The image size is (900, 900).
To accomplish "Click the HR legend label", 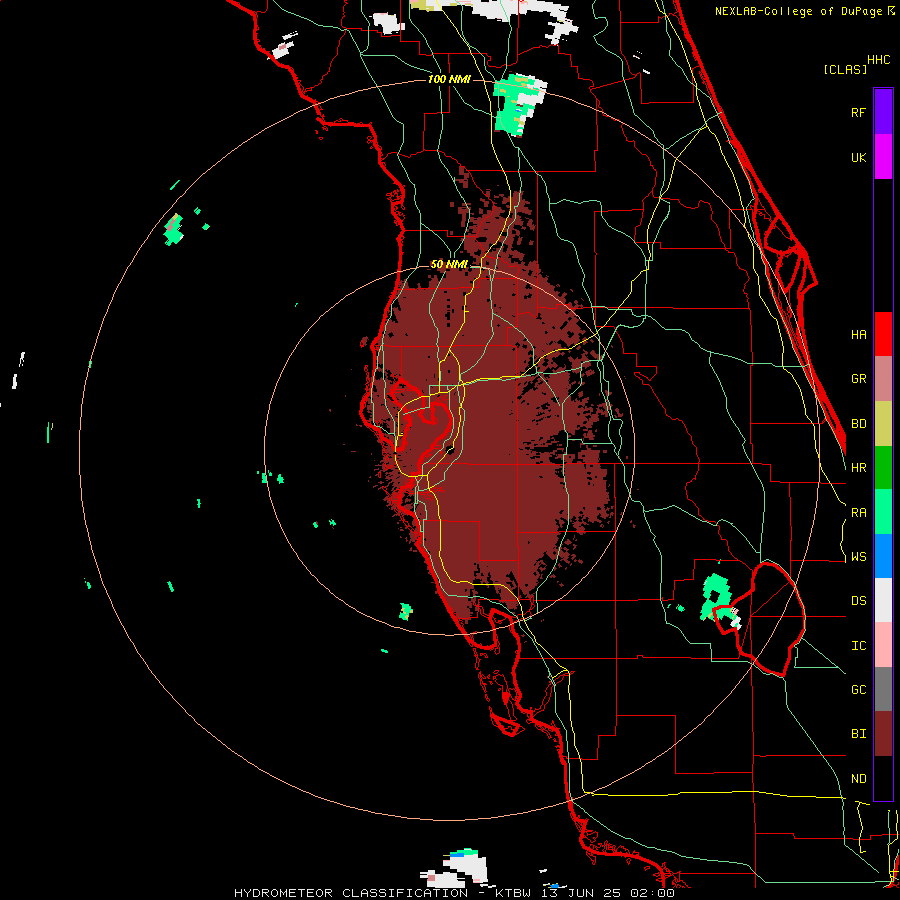I will (x=858, y=468).
